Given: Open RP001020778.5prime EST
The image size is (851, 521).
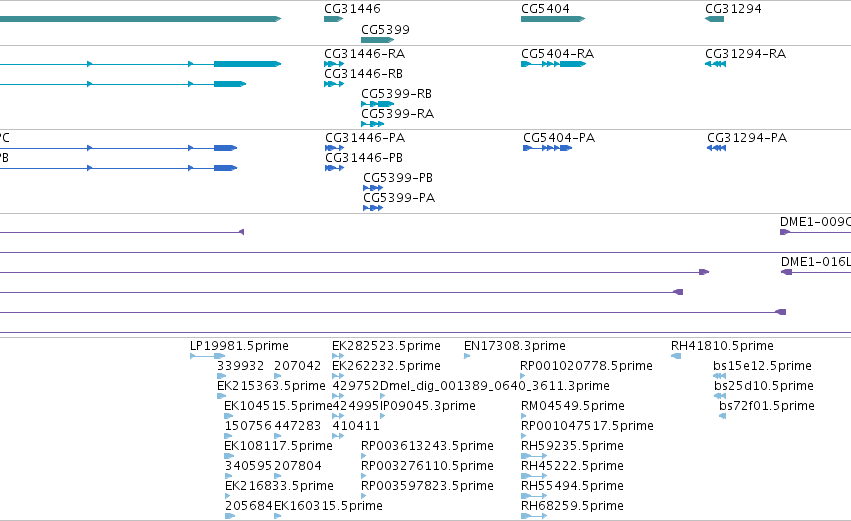Looking at the screenshot, I should (x=586, y=366).
